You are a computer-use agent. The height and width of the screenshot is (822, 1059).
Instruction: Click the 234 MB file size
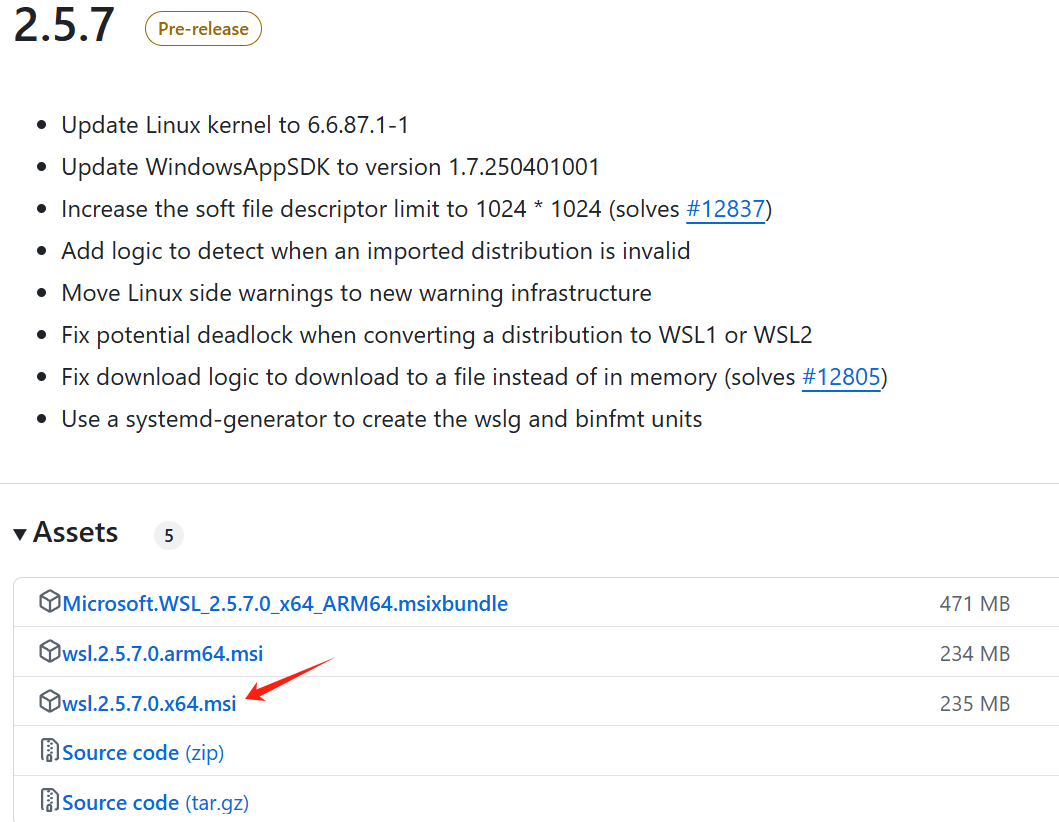pyautogui.click(x=974, y=654)
